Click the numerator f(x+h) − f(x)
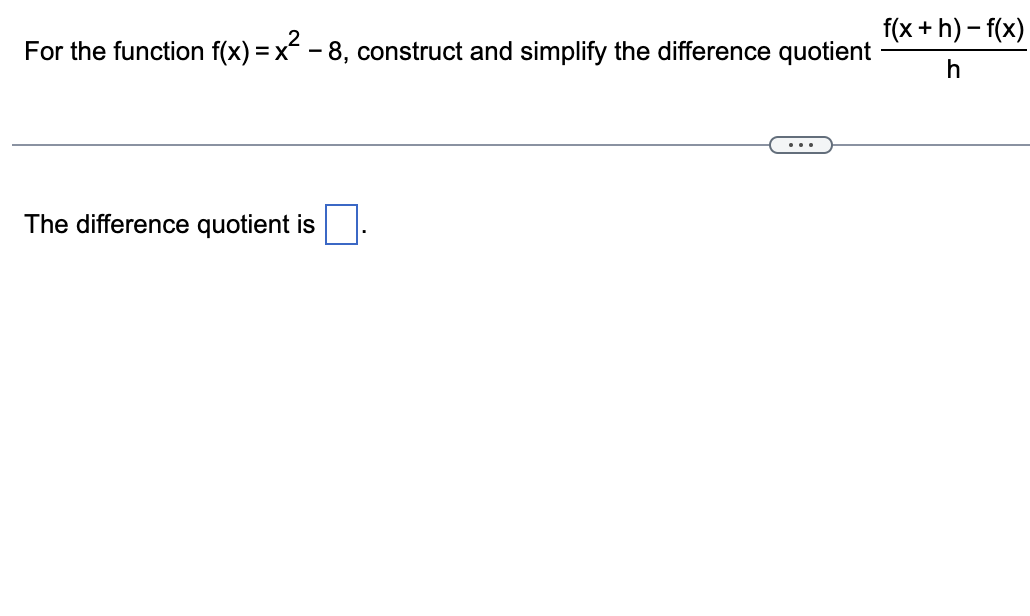Image resolution: width=1030 pixels, height=616 pixels. pos(952,30)
